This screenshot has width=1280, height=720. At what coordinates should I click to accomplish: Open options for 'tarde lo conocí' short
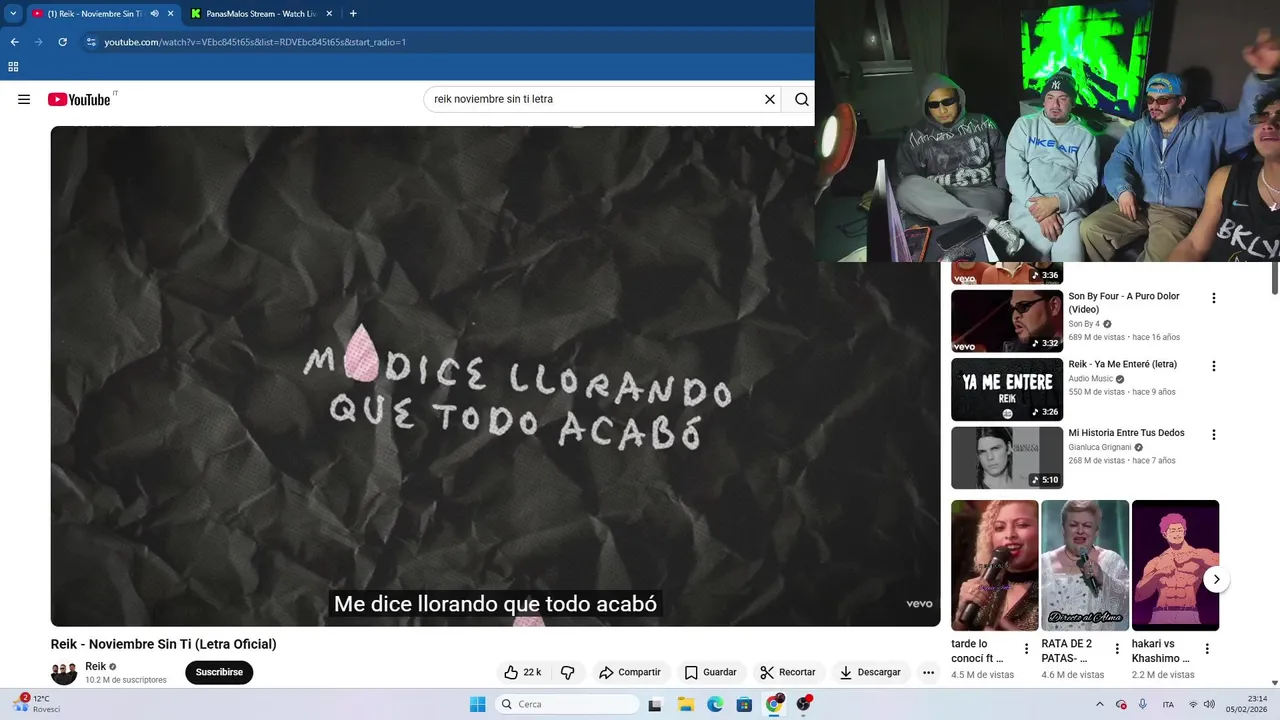[1026, 649]
